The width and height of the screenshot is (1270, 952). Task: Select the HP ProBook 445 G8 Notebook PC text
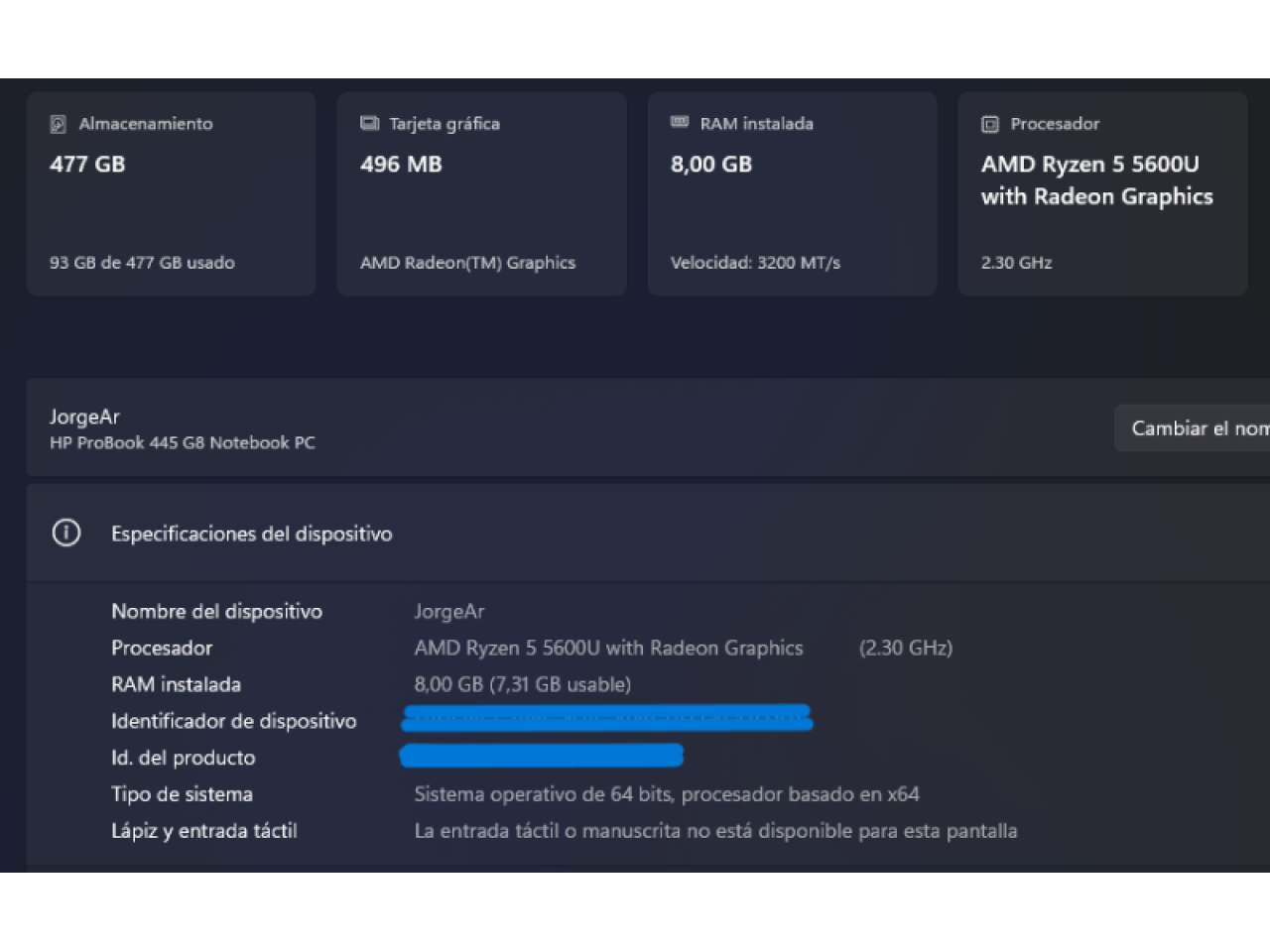coord(183,443)
